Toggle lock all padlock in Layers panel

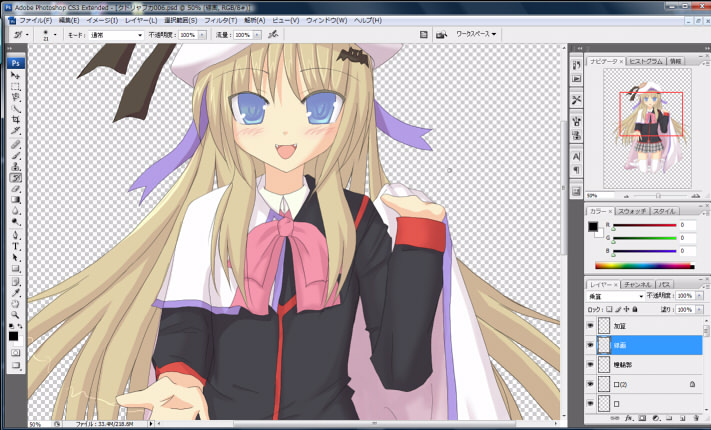pyautogui.click(x=634, y=309)
